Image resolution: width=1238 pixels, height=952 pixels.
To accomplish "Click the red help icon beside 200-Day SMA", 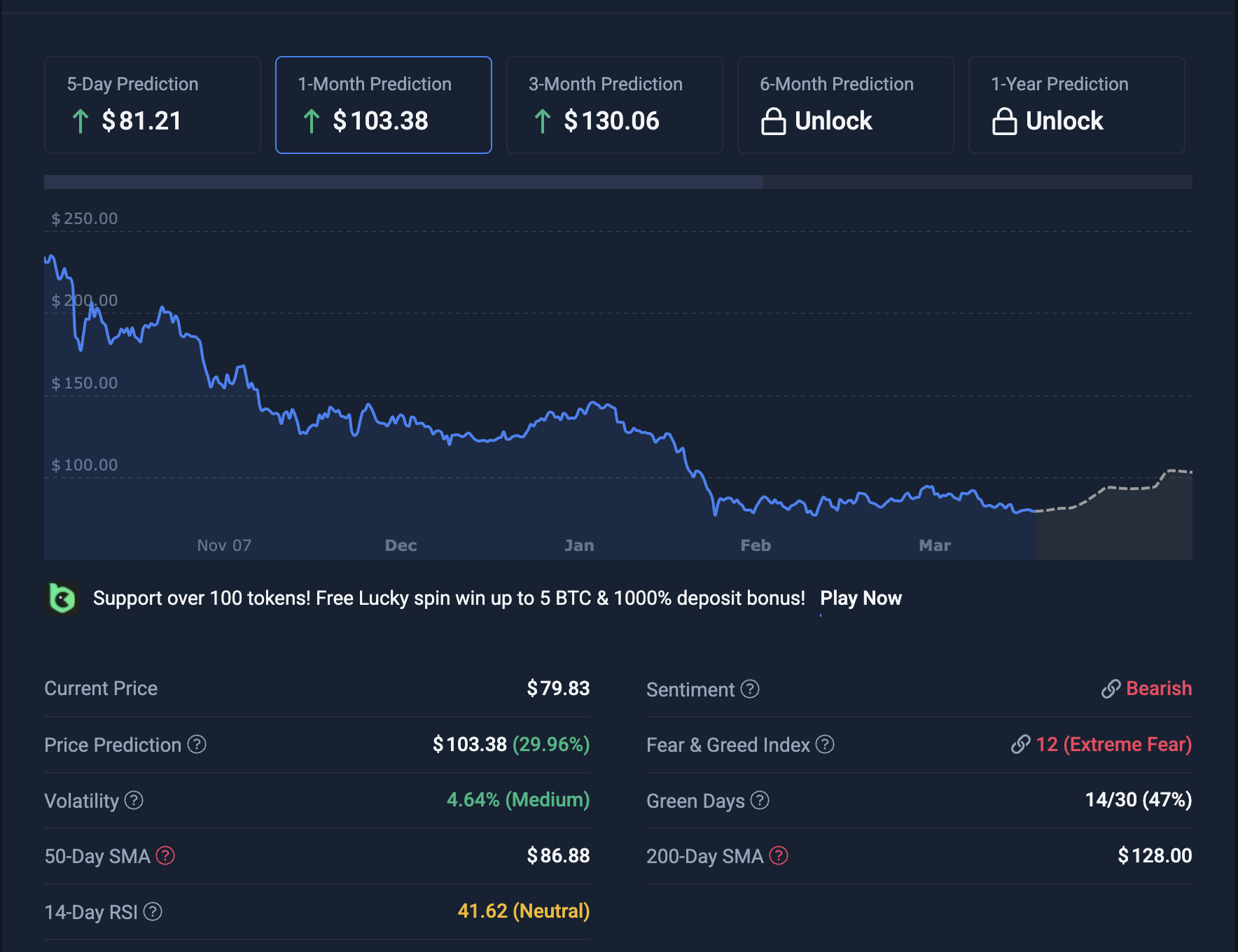I will coord(779,855).
